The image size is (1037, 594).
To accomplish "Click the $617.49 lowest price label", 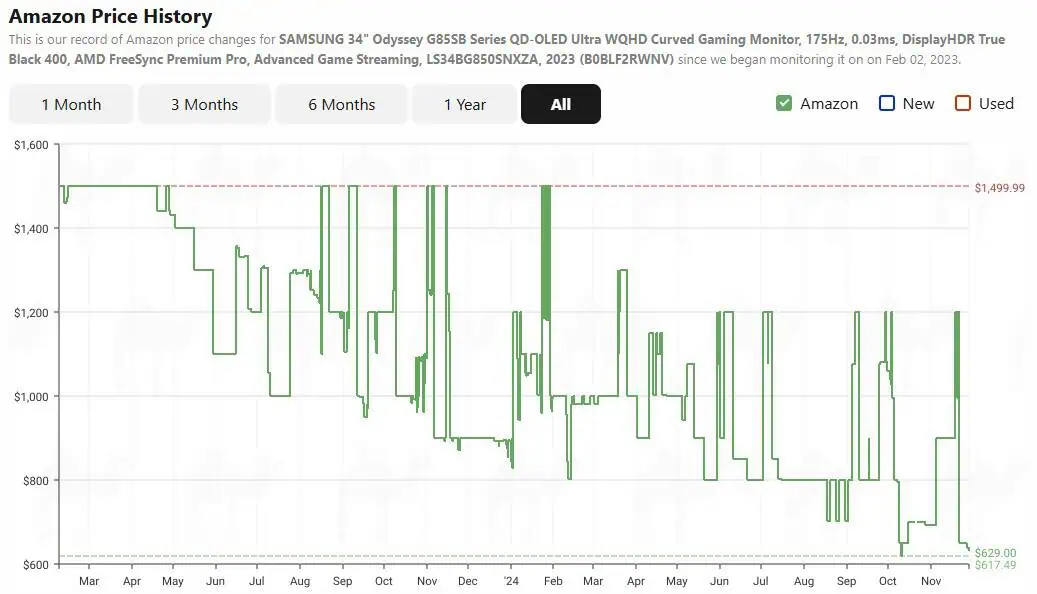I will [995, 566].
